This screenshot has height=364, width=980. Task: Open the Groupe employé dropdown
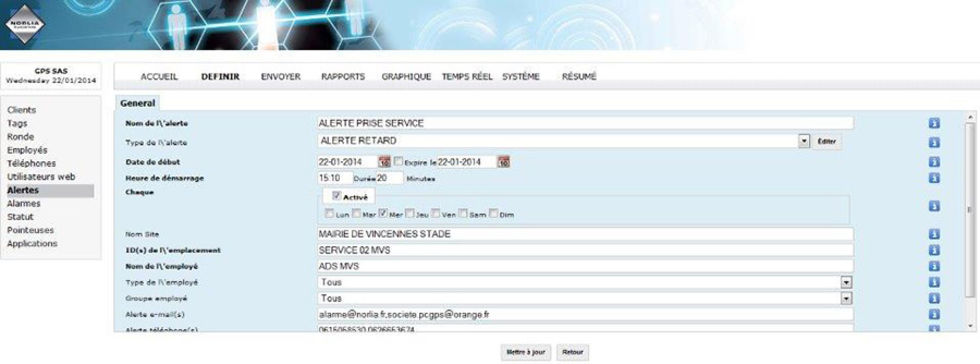(846, 299)
